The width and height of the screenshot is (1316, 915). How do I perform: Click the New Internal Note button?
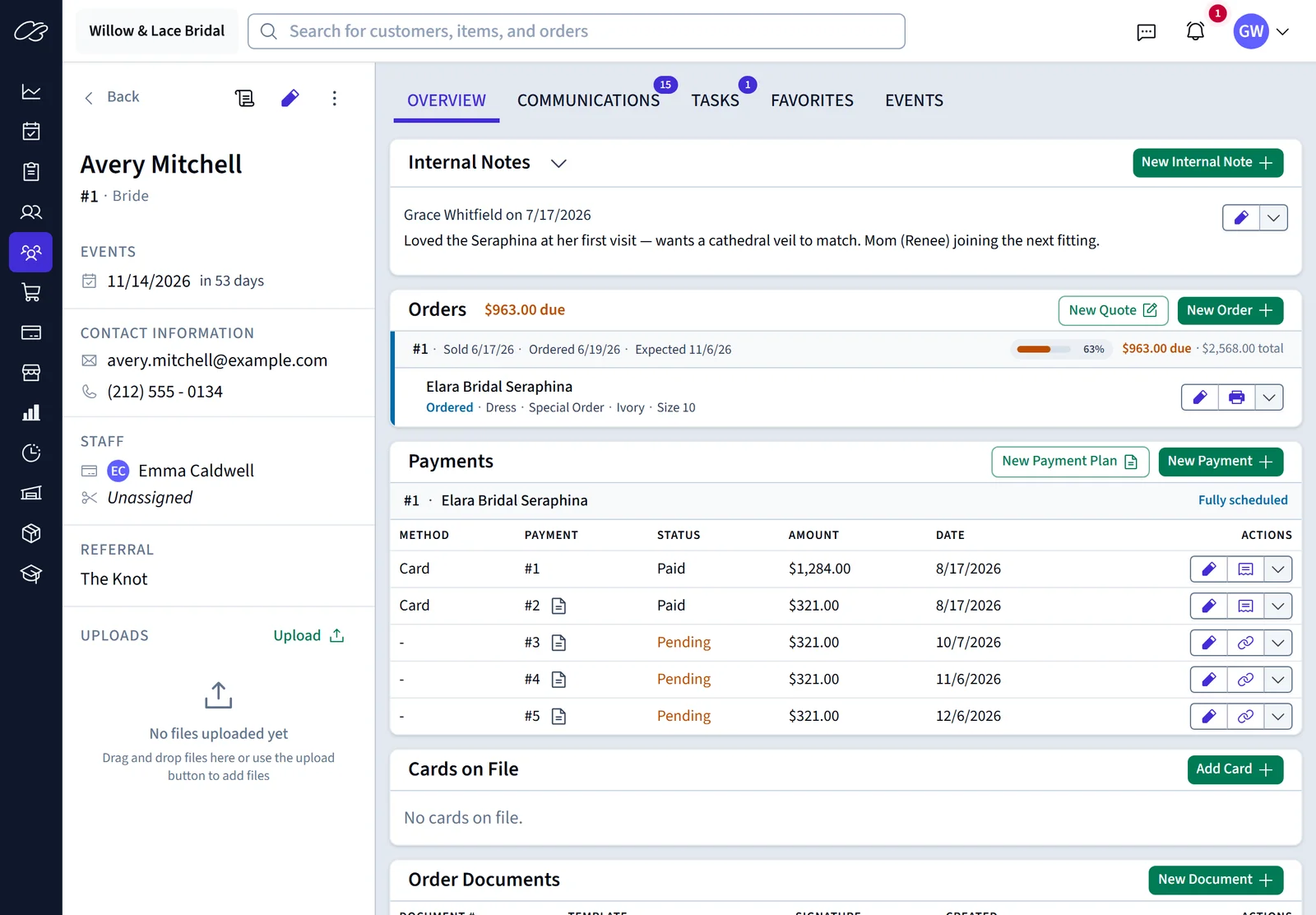point(1207,163)
